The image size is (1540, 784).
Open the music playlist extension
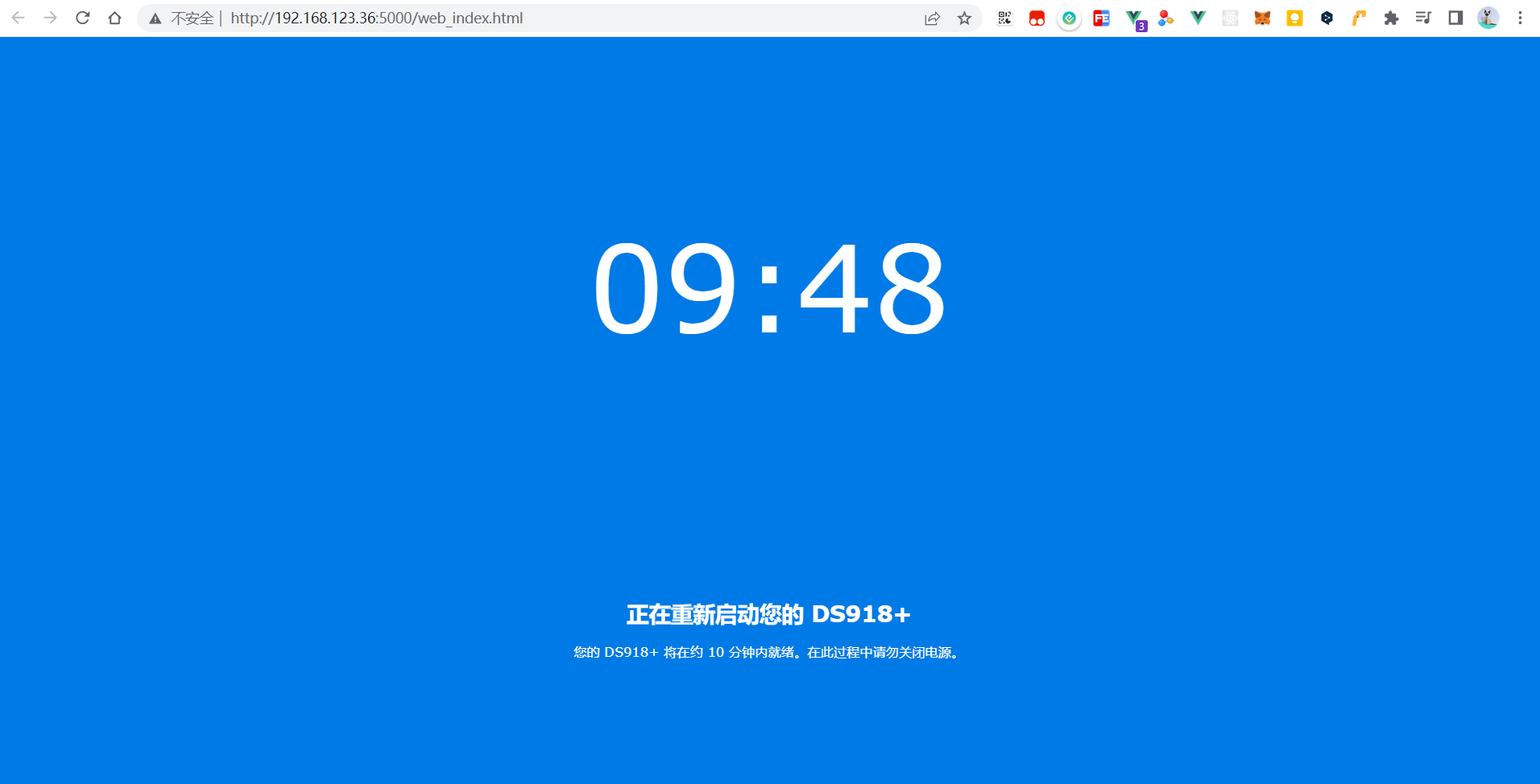pyautogui.click(x=1423, y=18)
